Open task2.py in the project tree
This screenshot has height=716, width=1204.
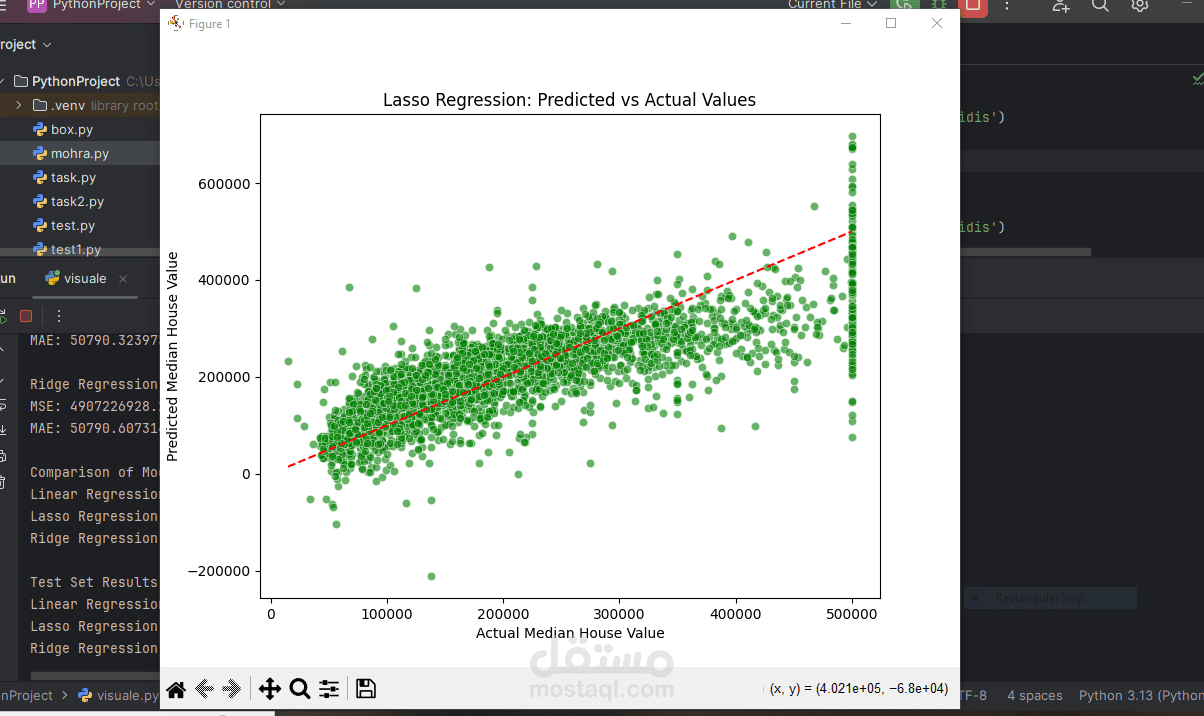click(x=77, y=201)
